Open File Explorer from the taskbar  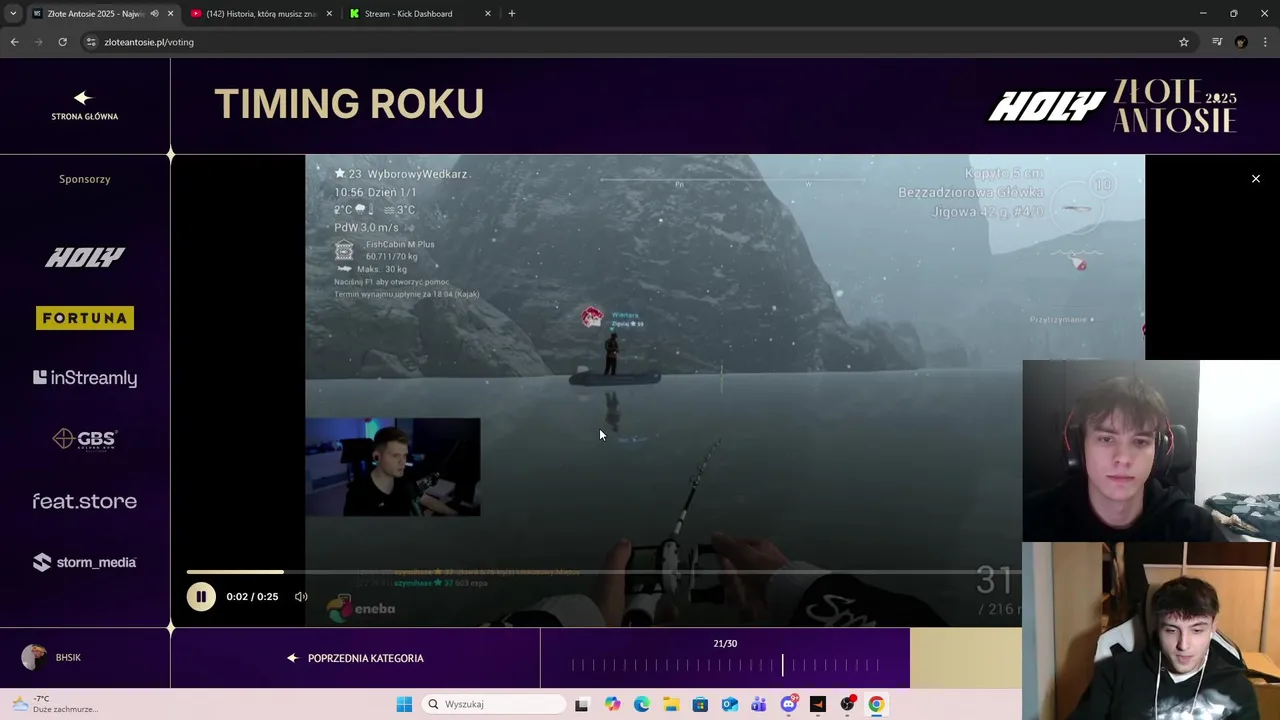(x=671, y=704)
